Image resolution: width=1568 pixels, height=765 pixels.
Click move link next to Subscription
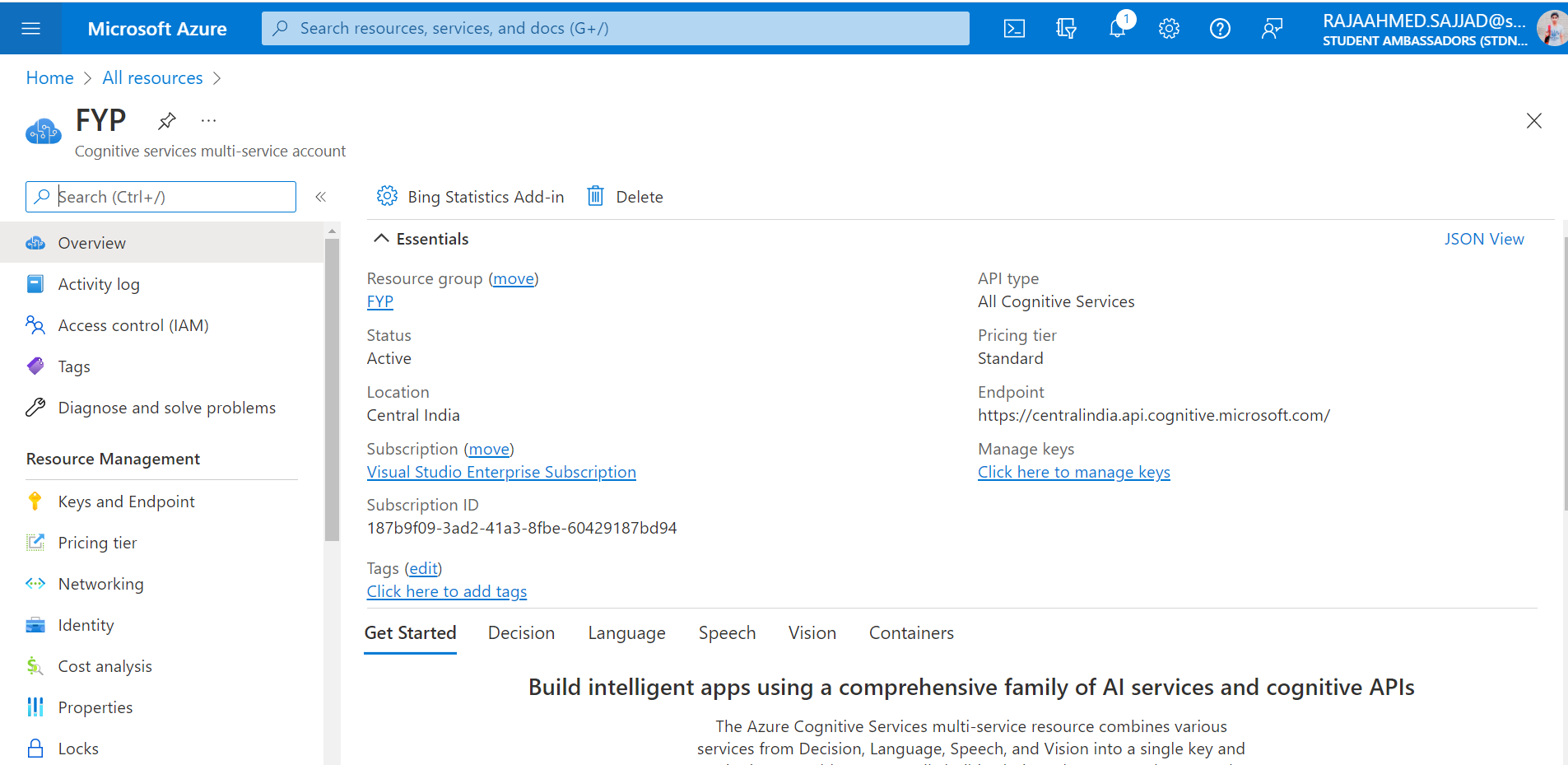click(x=489, y=449)
